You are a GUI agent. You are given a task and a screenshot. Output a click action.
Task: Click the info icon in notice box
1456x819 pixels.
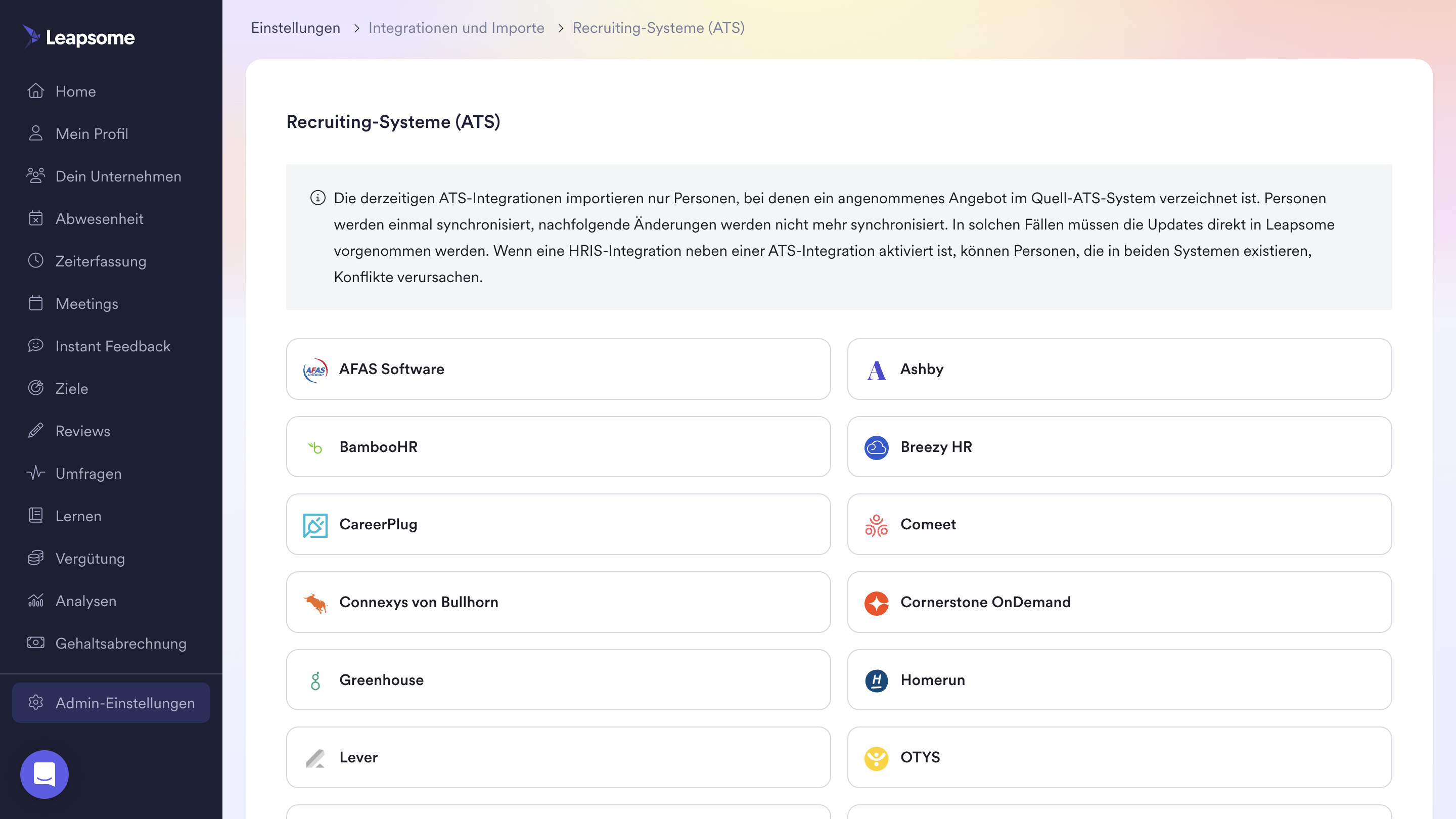[x=317, y=198]
